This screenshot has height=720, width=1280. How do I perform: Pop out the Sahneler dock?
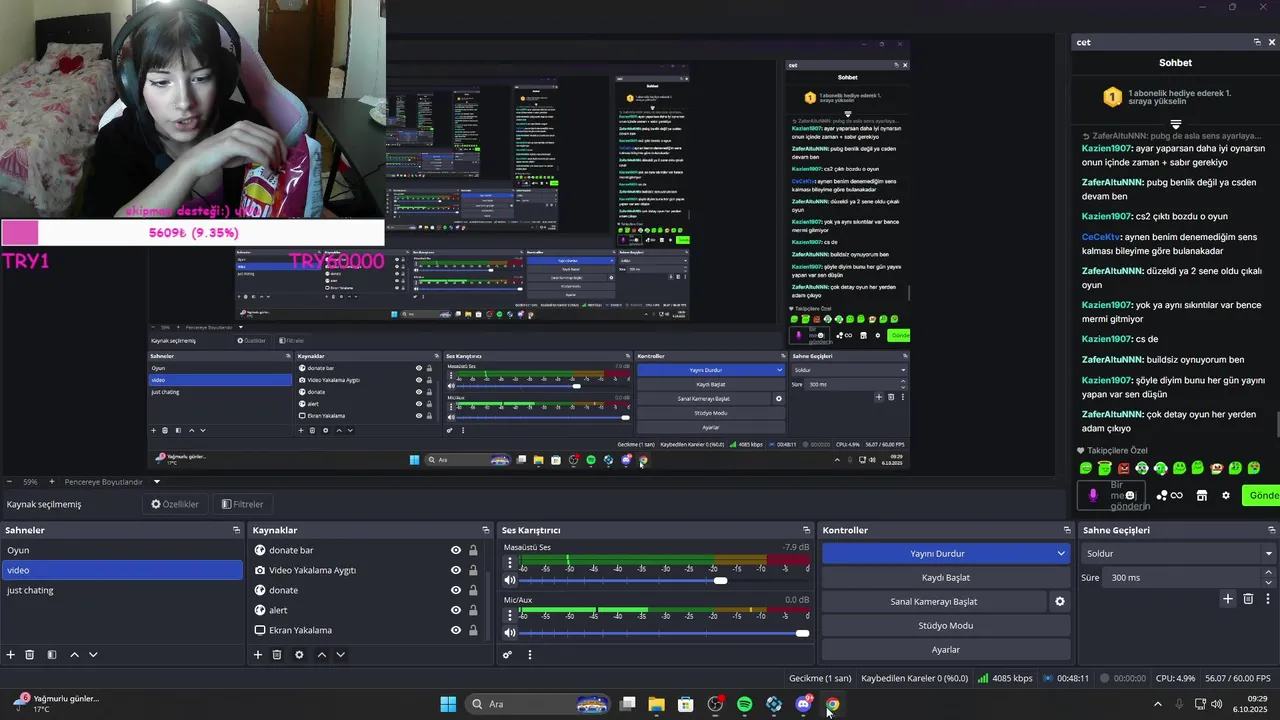pyautogui.click(x=237, y=530)
